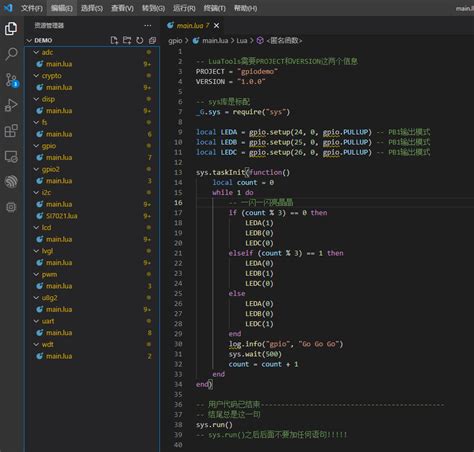Create a new folder in DEMO
Image resolution: width=474 pixels, height=452 pixels.
[x=127, y=40]
